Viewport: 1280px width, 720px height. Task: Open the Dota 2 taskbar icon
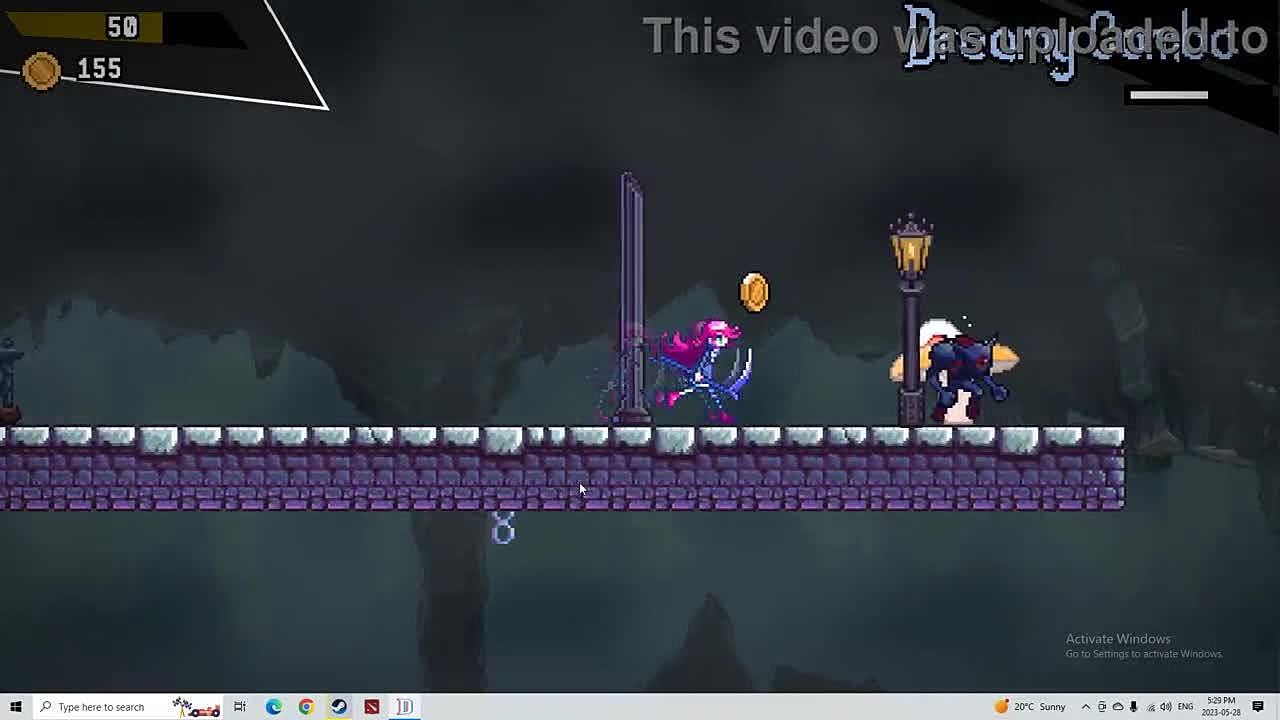pyautogui.click(x=372, y=707)
